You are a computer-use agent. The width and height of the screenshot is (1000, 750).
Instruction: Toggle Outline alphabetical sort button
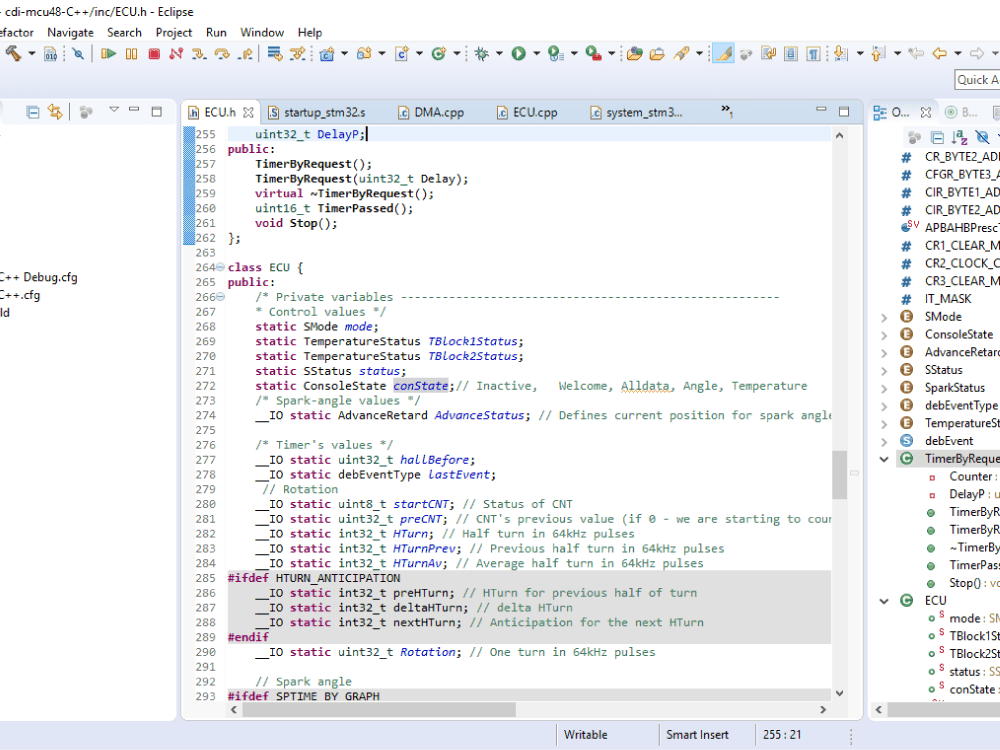click(x=959, y=137)
